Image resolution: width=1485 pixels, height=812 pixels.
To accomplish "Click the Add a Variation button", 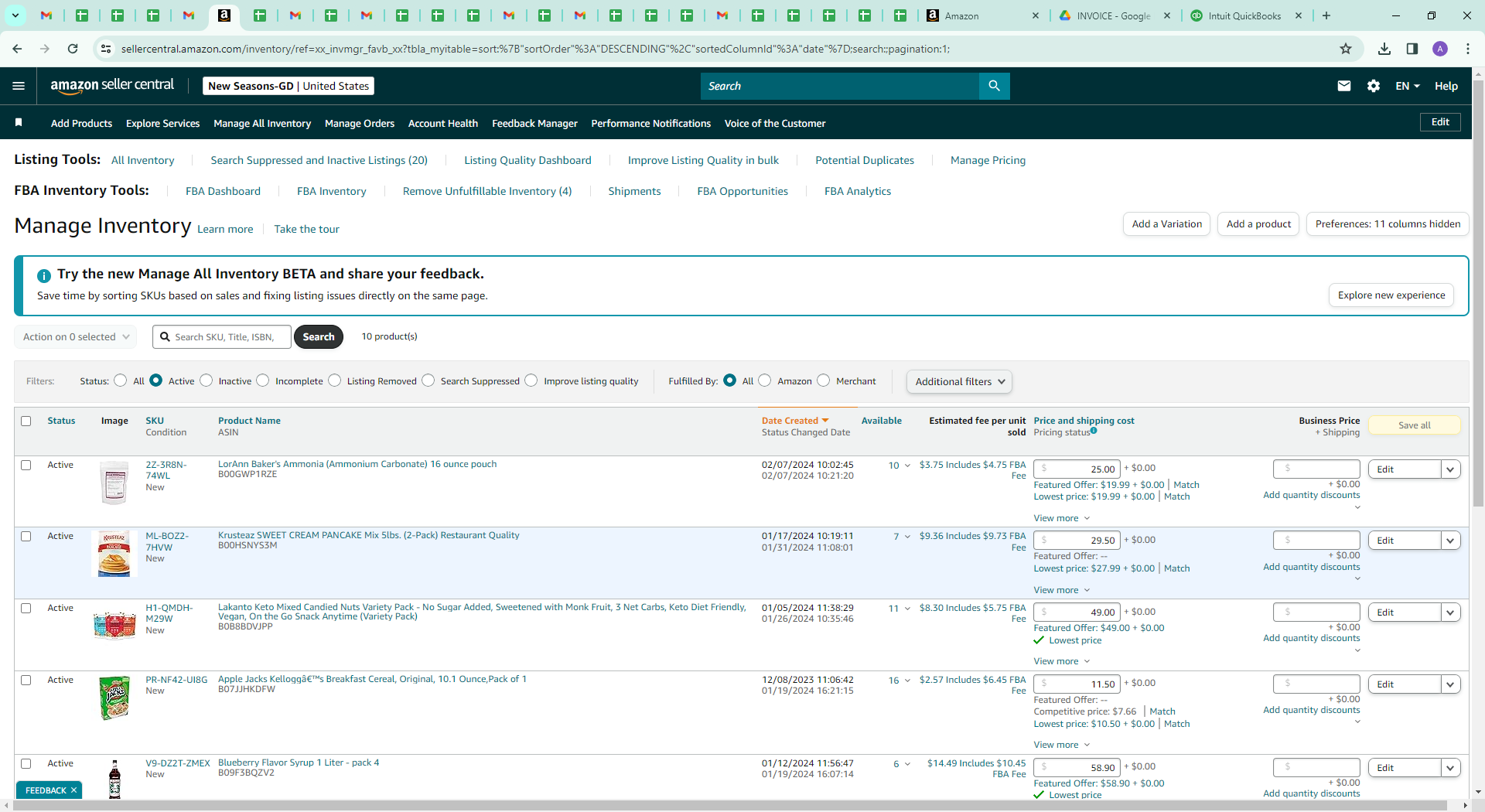I will [1166, 224].
